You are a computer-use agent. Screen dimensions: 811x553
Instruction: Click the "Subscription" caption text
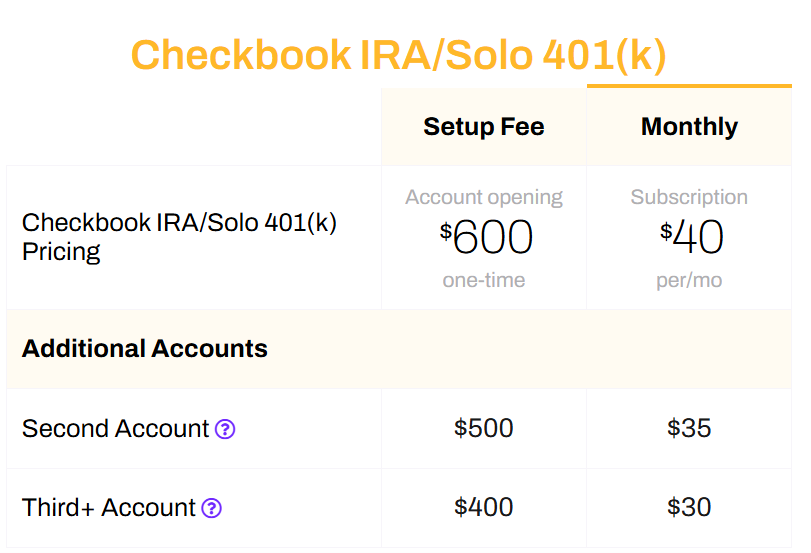[x=689, y=197]
